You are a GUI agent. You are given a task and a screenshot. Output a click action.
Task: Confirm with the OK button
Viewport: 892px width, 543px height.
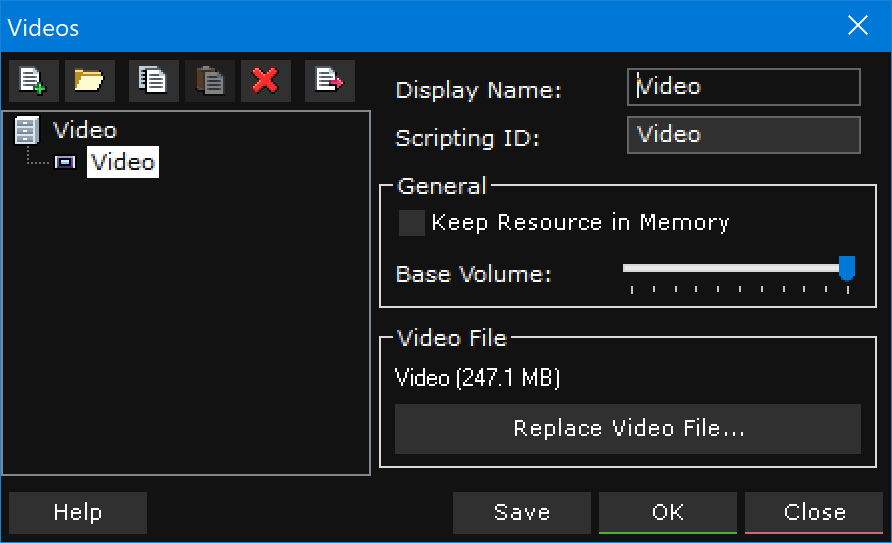click(667, 513)
